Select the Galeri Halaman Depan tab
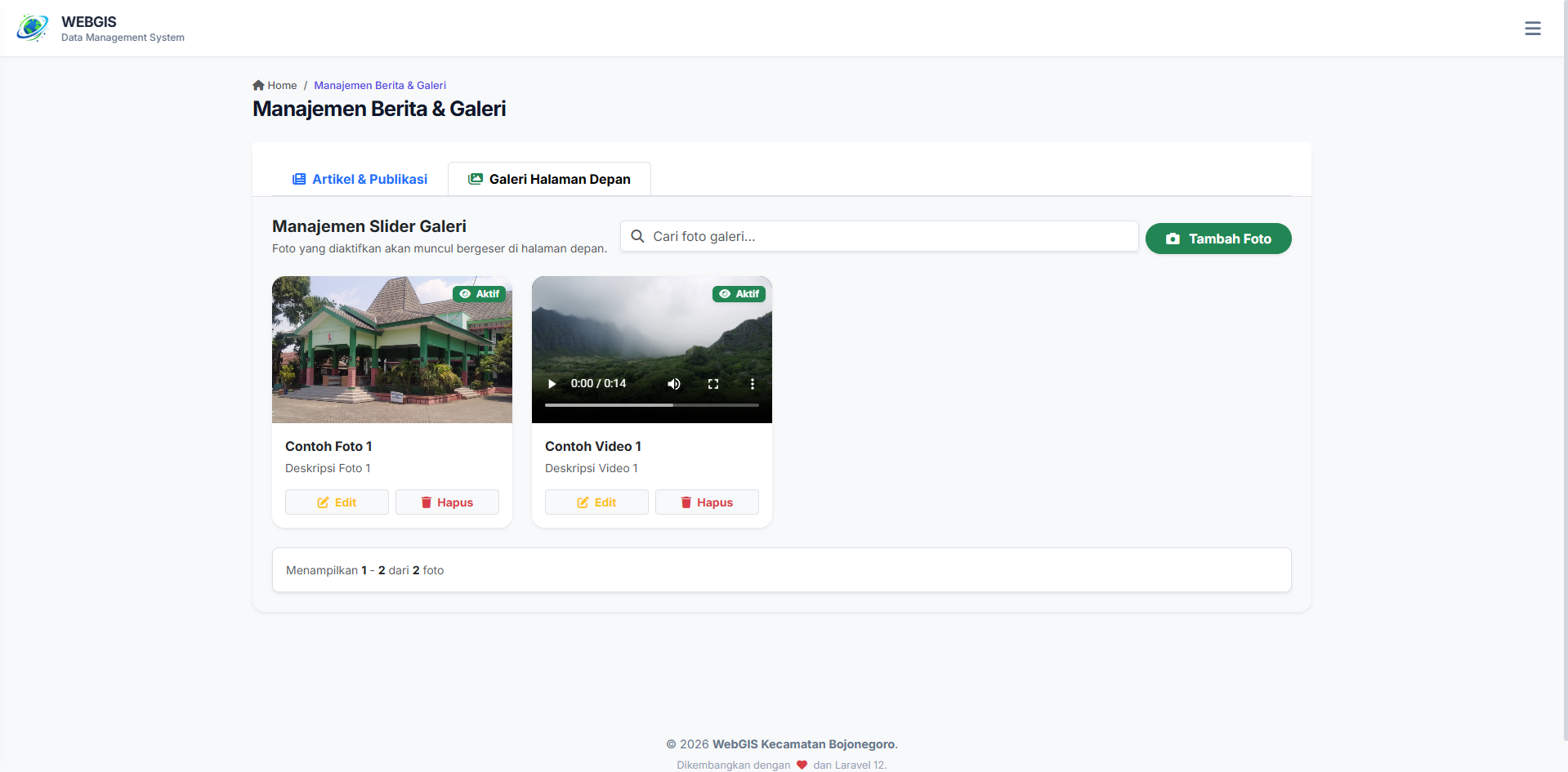This screenshot has width=1568, height=772. [x=549, y=179]
